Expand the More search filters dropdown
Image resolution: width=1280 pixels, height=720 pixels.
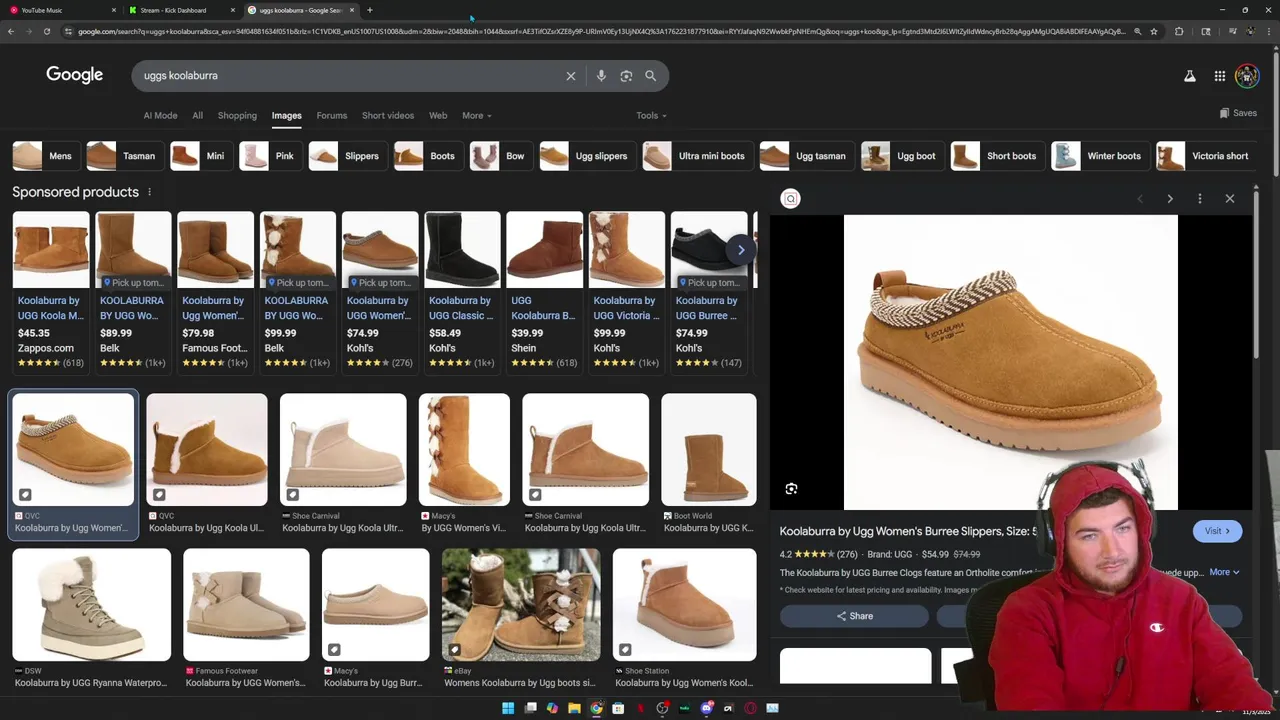477,115
